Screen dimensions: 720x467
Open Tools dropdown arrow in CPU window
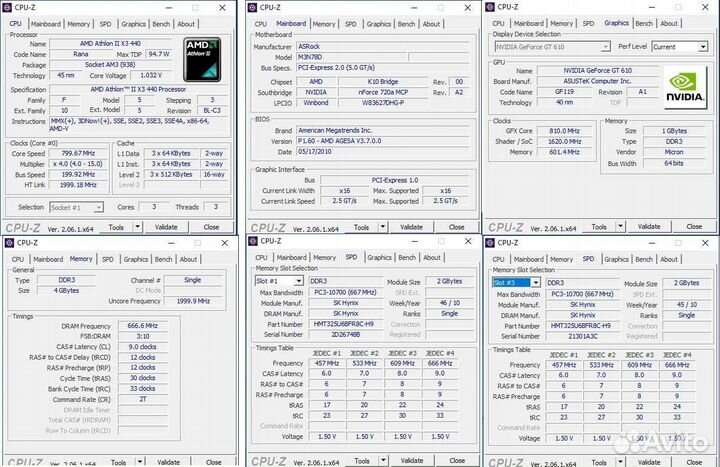[137, 227]
